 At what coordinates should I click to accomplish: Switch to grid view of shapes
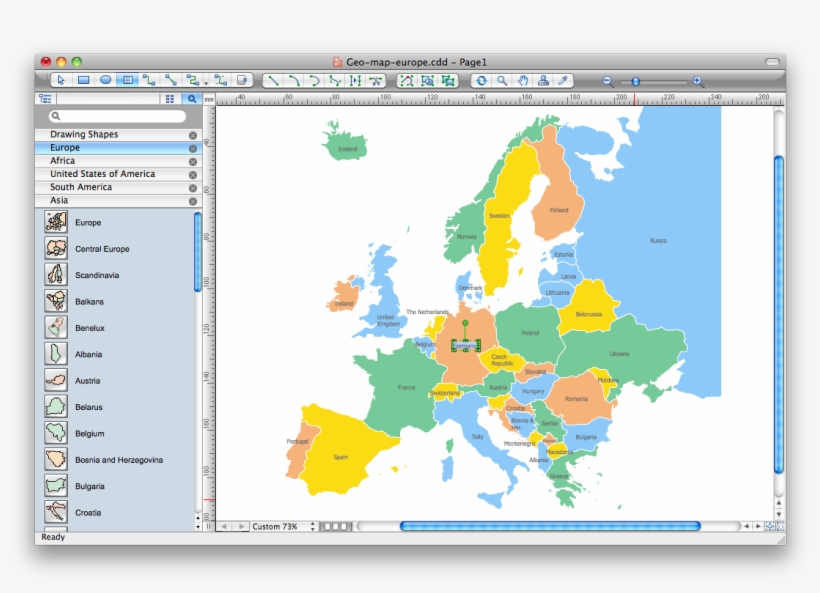coord(170,98)
